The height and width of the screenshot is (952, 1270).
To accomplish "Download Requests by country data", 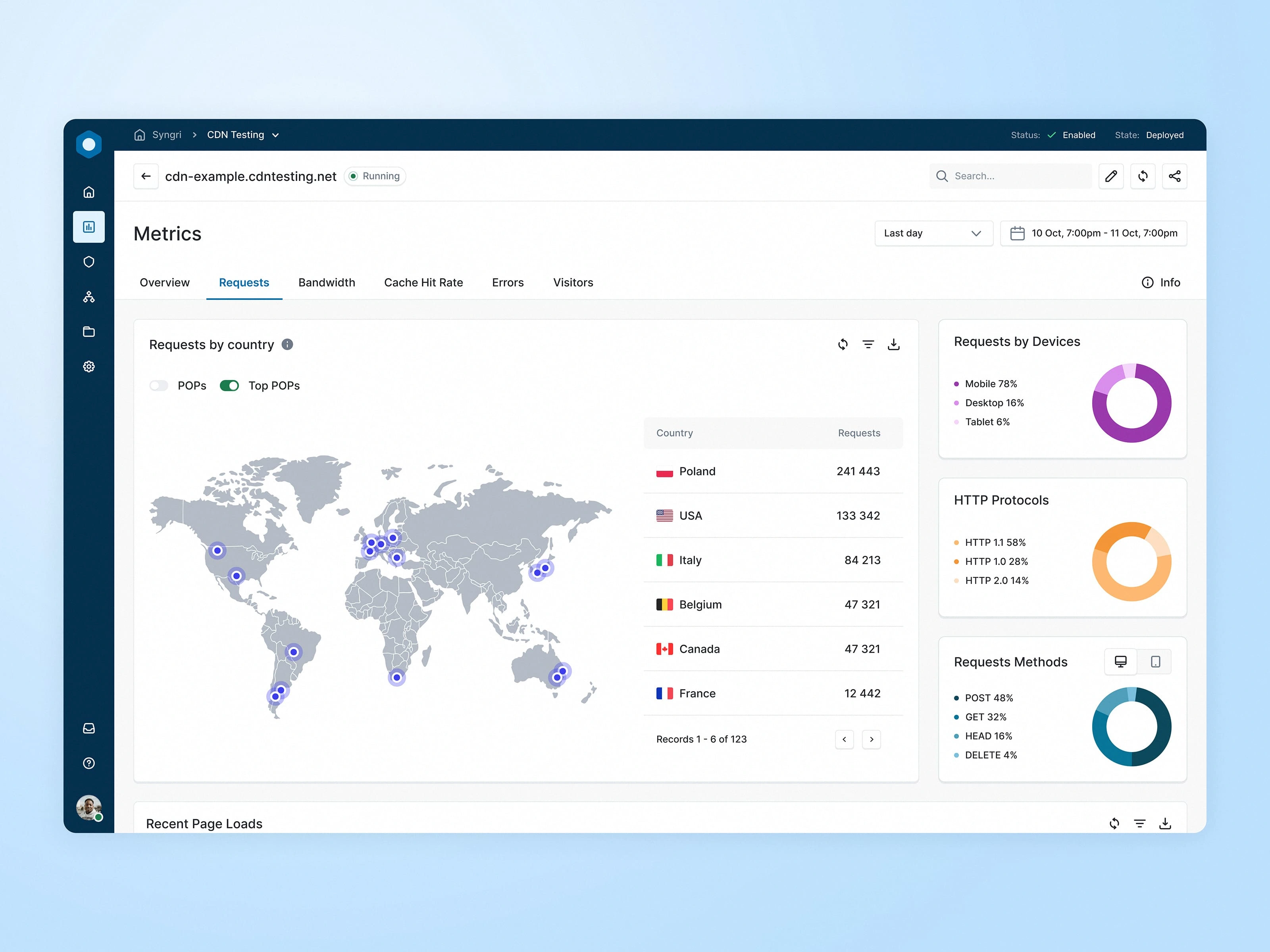I will [893, 344].
